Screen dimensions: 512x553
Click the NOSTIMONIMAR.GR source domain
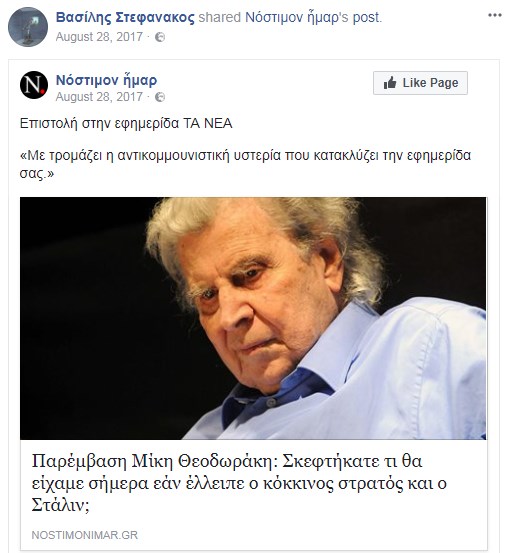point(85,535)
